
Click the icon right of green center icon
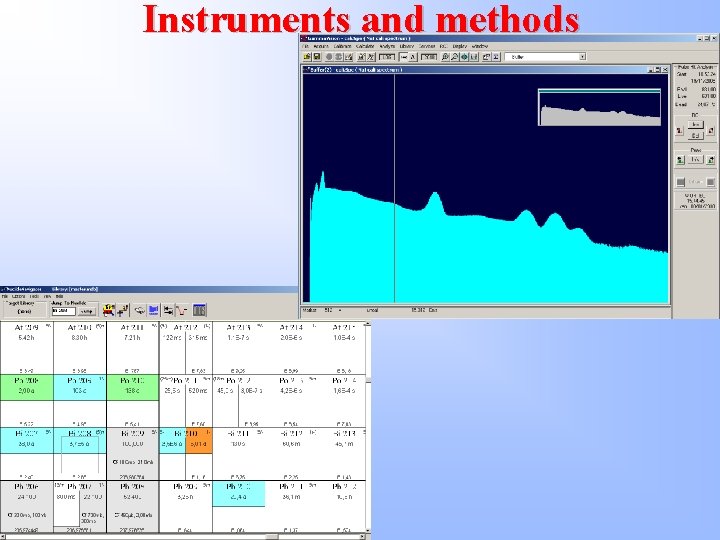point(474,57)
